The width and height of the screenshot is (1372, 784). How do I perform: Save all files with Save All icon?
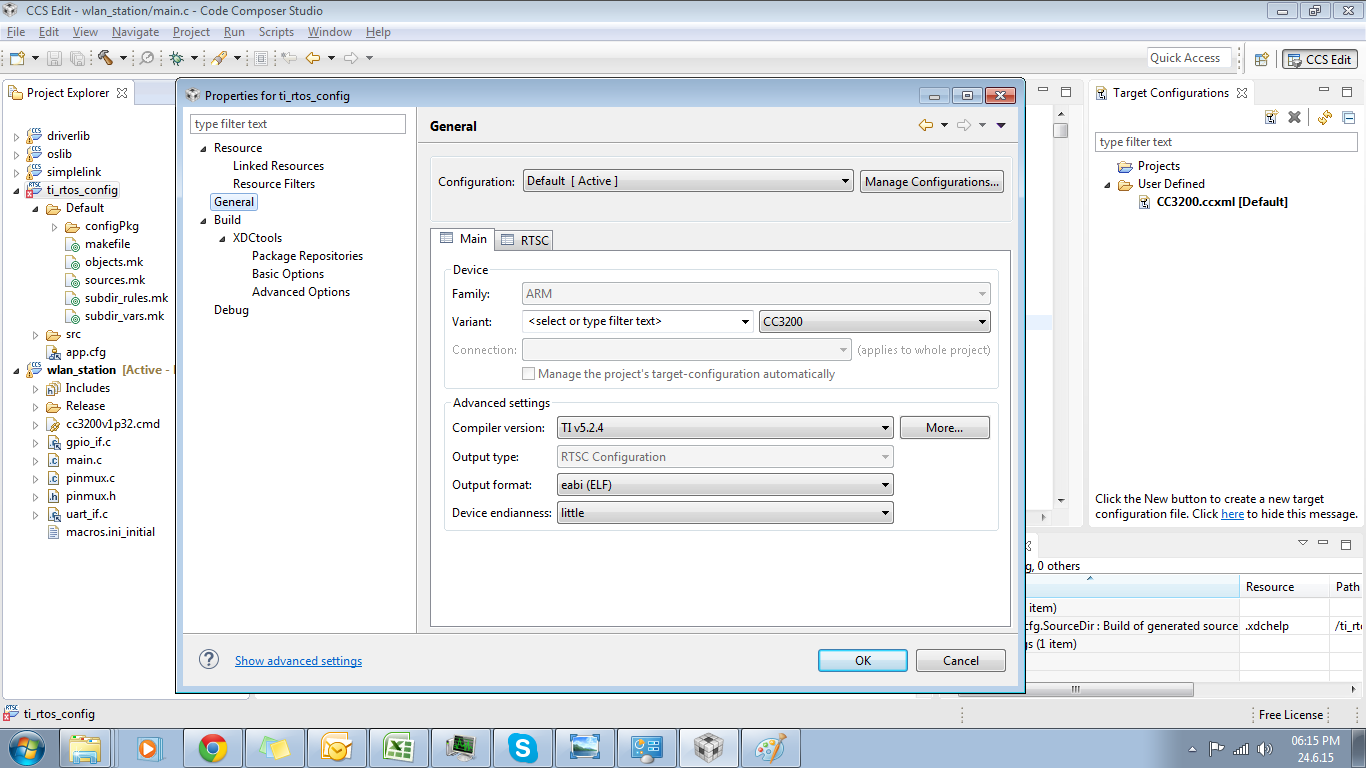[79, 59]
